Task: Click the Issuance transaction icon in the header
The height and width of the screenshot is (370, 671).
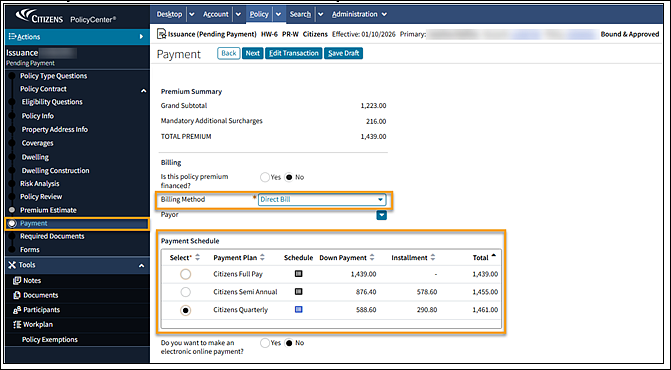Action: pos(161,34)
